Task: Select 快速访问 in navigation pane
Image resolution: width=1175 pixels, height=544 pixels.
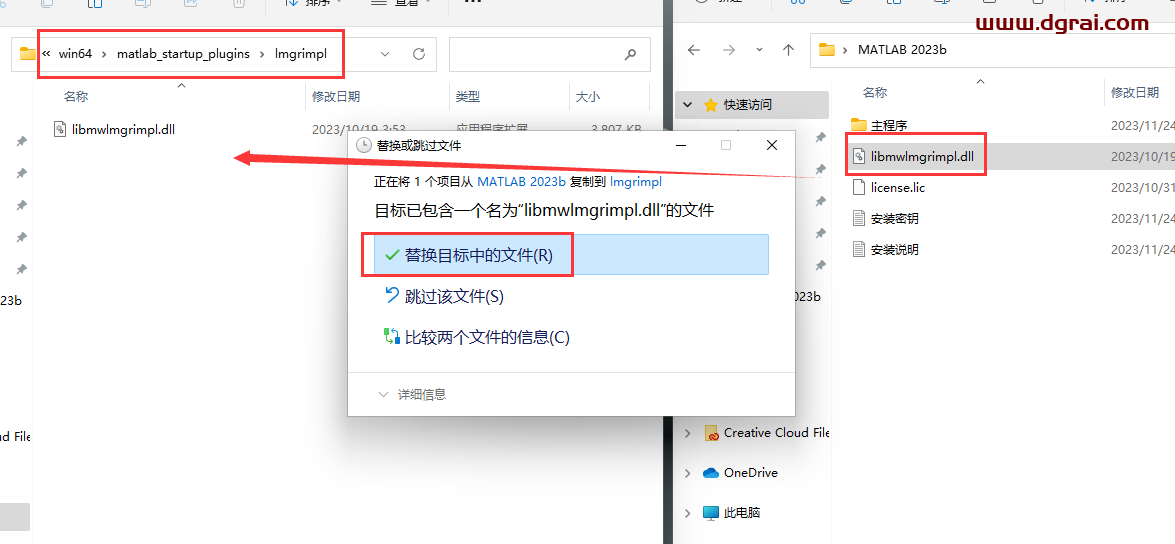Action: tap(747, 105)
